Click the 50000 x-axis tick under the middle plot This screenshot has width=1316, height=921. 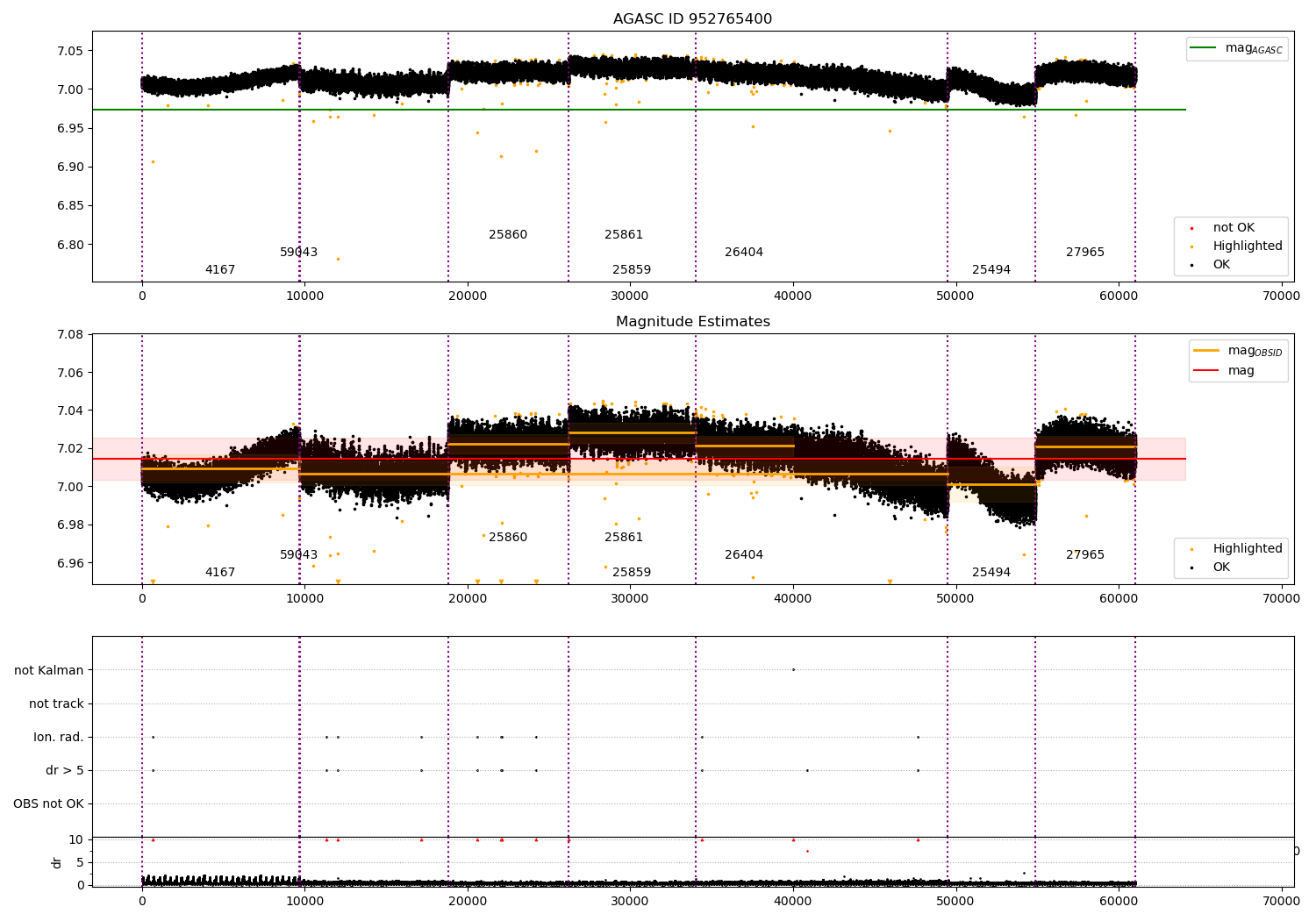(x=955, y=599)
